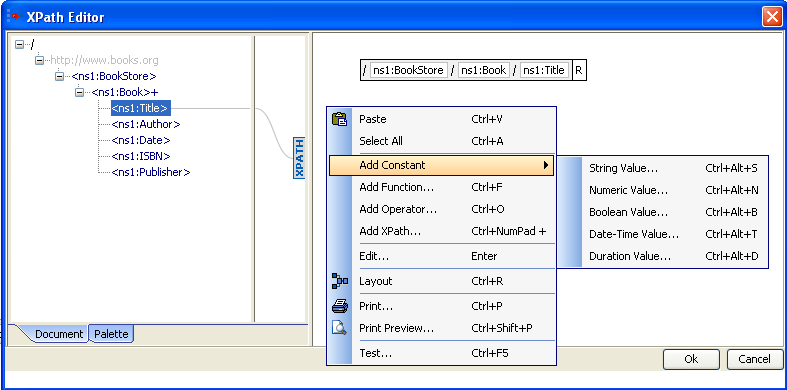This screenshot has width=787, height=390.
Task: Open the Add Constant submenu arrow
Action: click(x=546, y=165)
